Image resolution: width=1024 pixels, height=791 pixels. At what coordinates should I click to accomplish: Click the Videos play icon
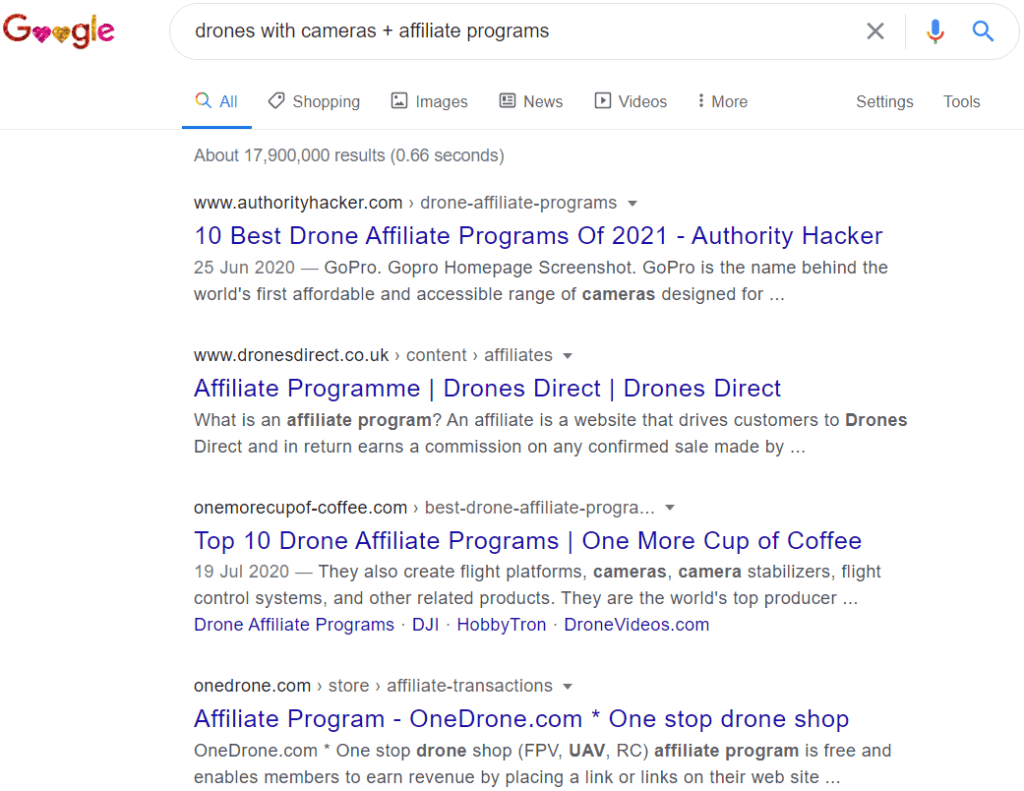tap(602, 101)
